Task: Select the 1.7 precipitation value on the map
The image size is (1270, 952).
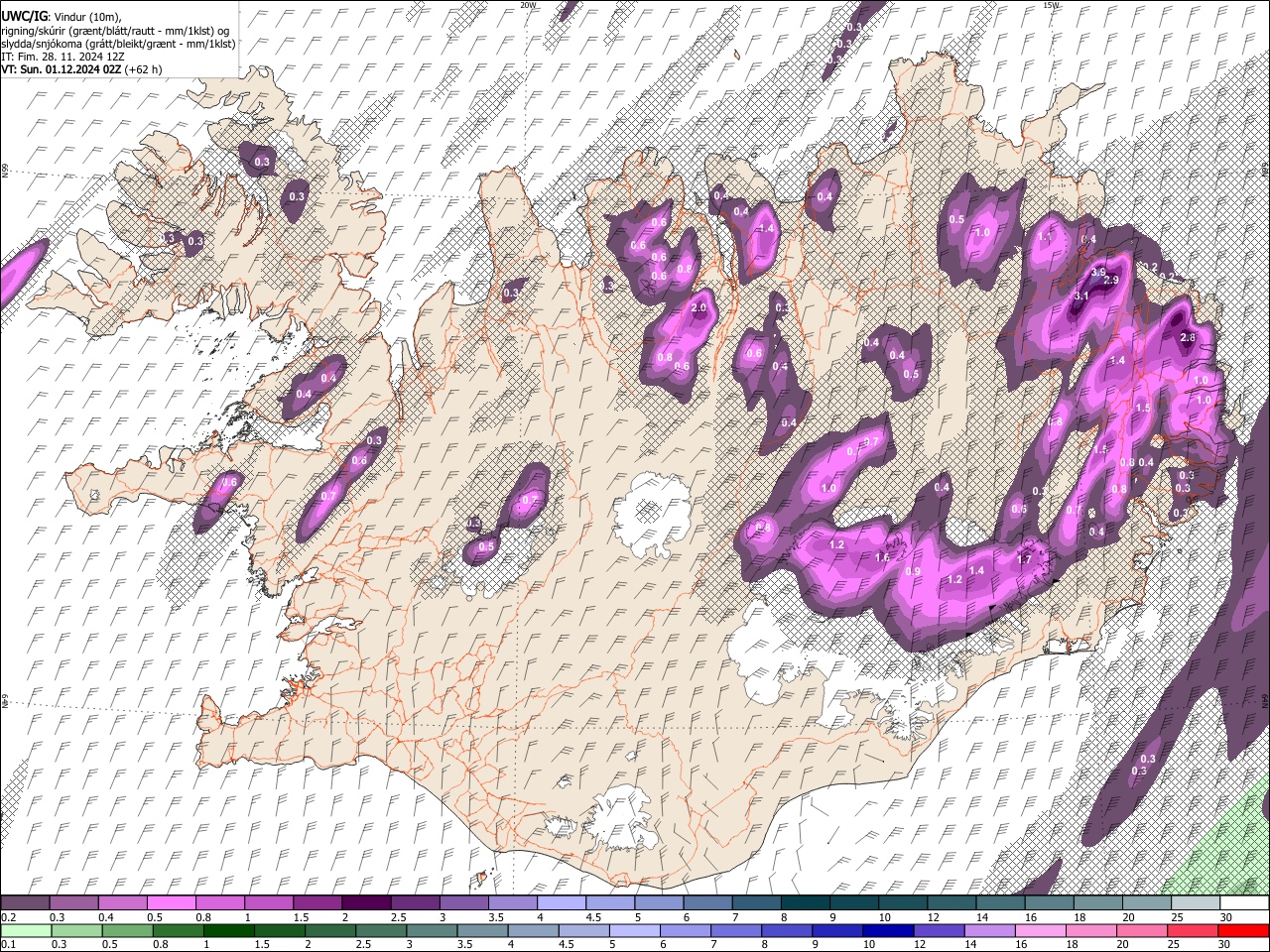Action: tap(1026, 559)
